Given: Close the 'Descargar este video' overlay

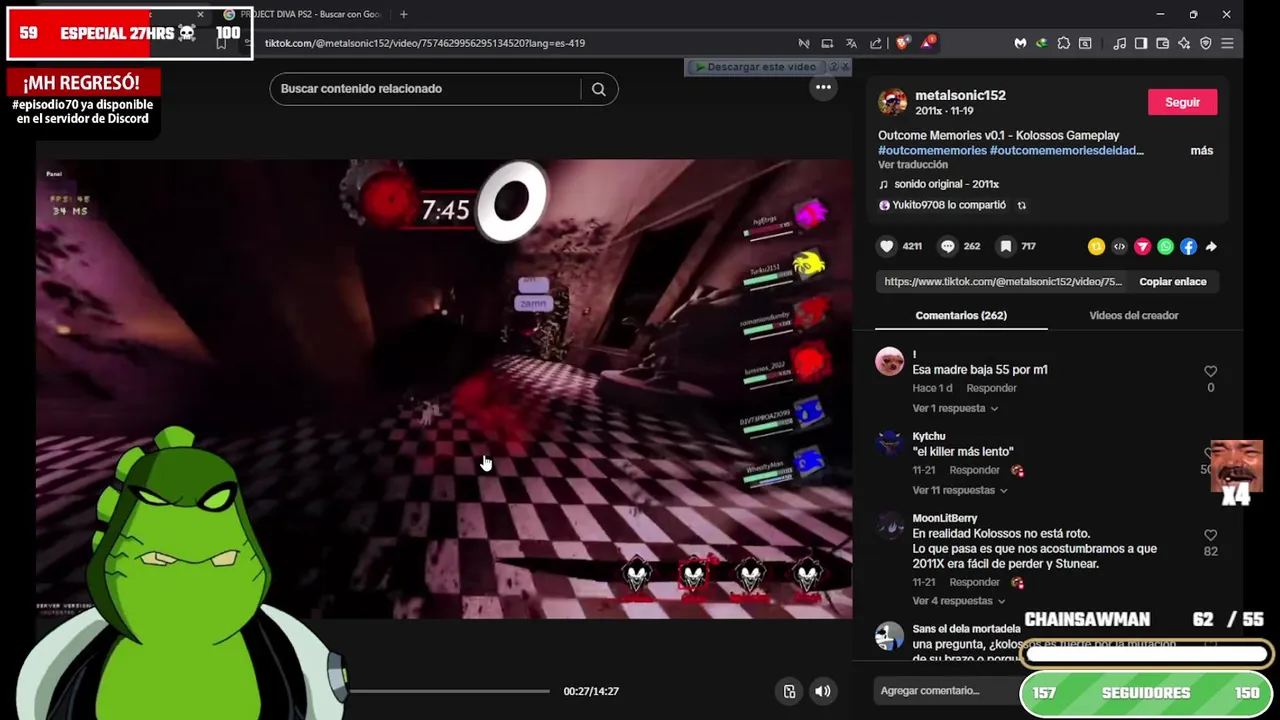Looking at the screenshot, I should click(x=845, y=67).
